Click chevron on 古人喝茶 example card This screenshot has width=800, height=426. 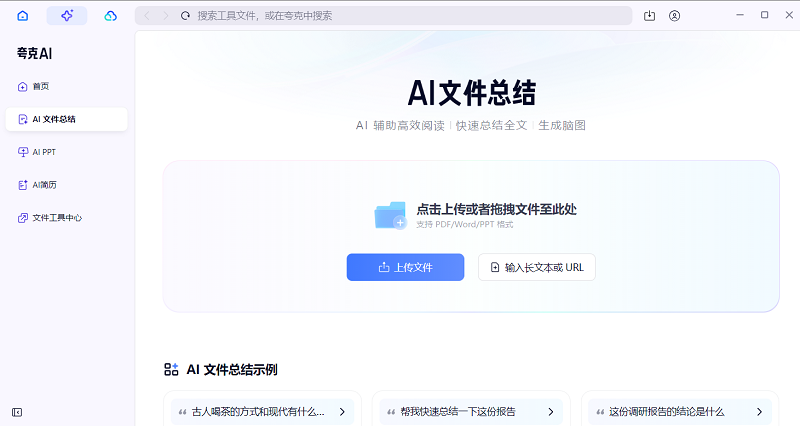342,412
